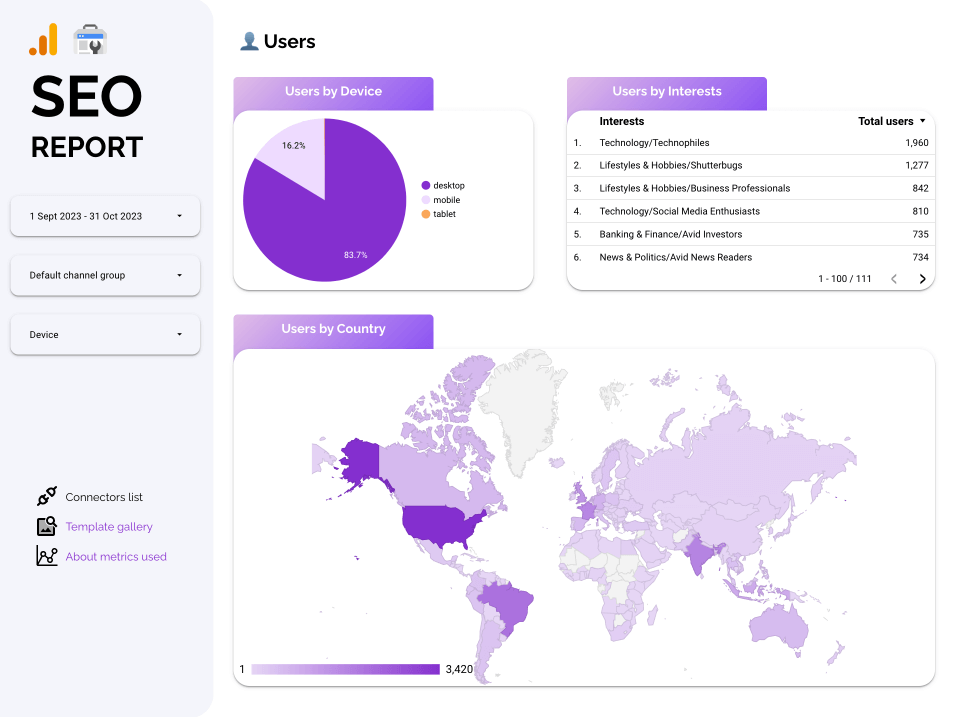Click the Users person icon in heading
Image resolution: width=955 pixels, height=717 pixels.
pos(249,41)
